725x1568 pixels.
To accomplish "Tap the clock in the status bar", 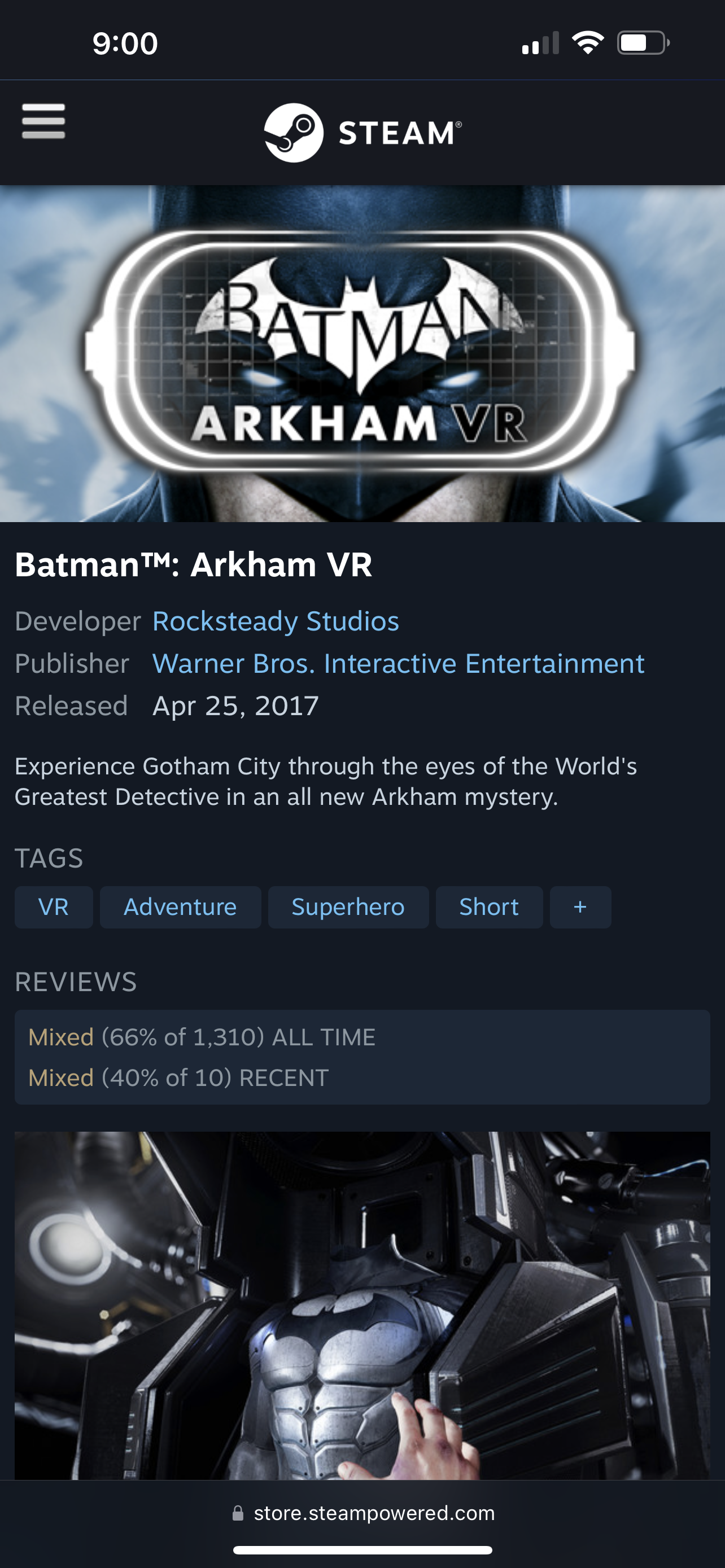I will point(125,44).
